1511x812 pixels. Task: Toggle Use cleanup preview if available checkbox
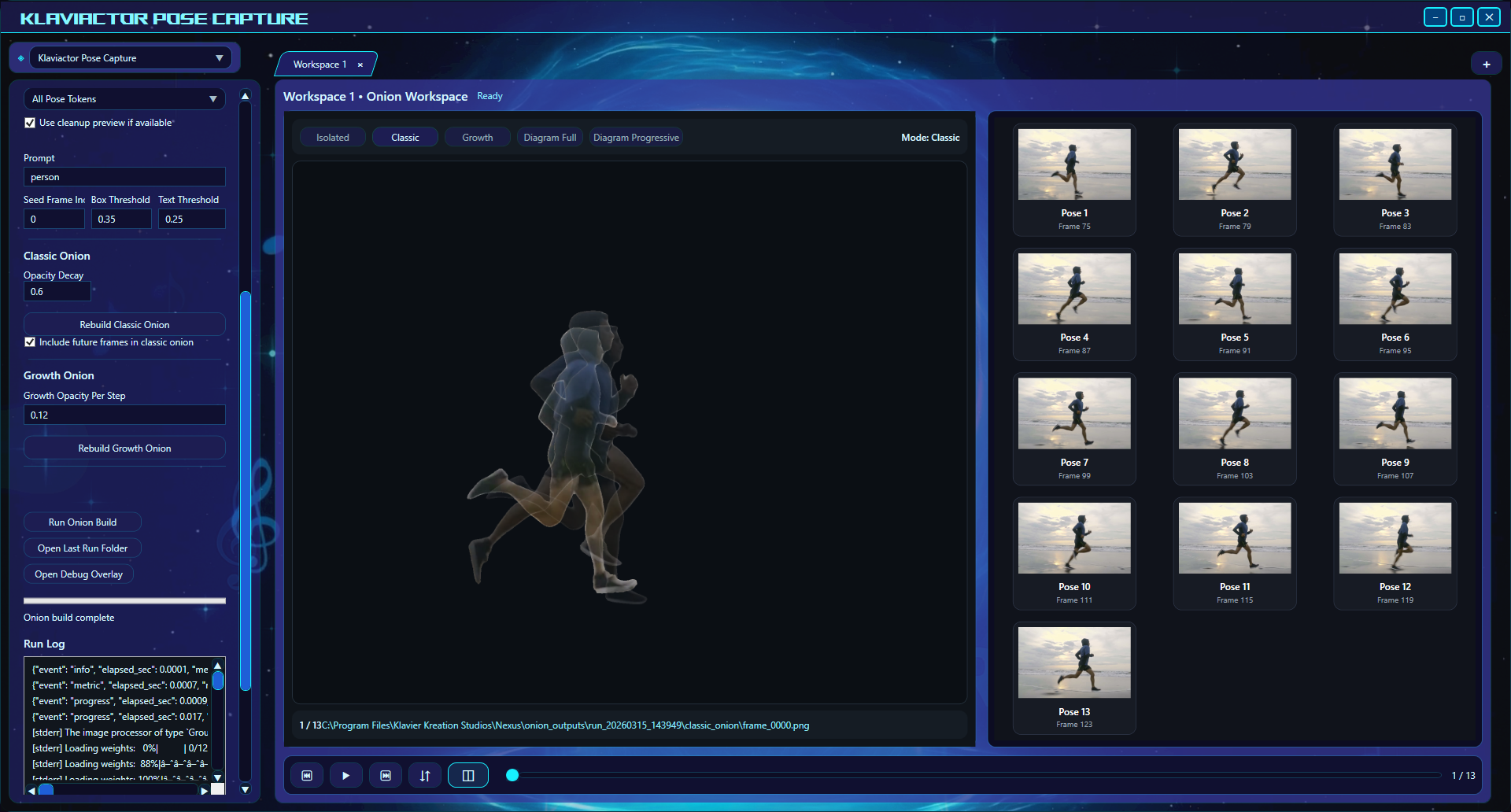[30, 123]
